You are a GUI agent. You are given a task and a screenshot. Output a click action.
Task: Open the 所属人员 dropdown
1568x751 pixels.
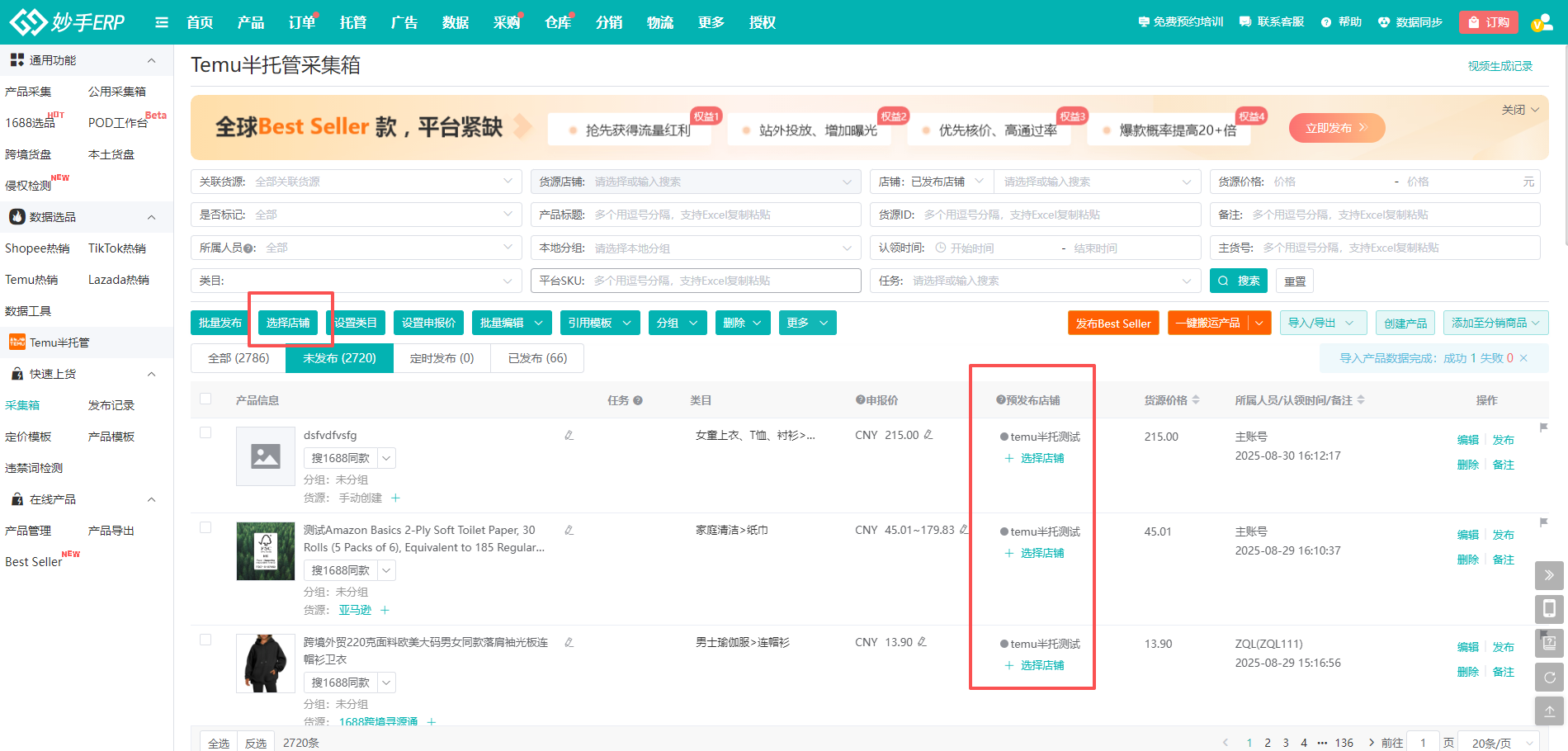click(x=357, y=248)
